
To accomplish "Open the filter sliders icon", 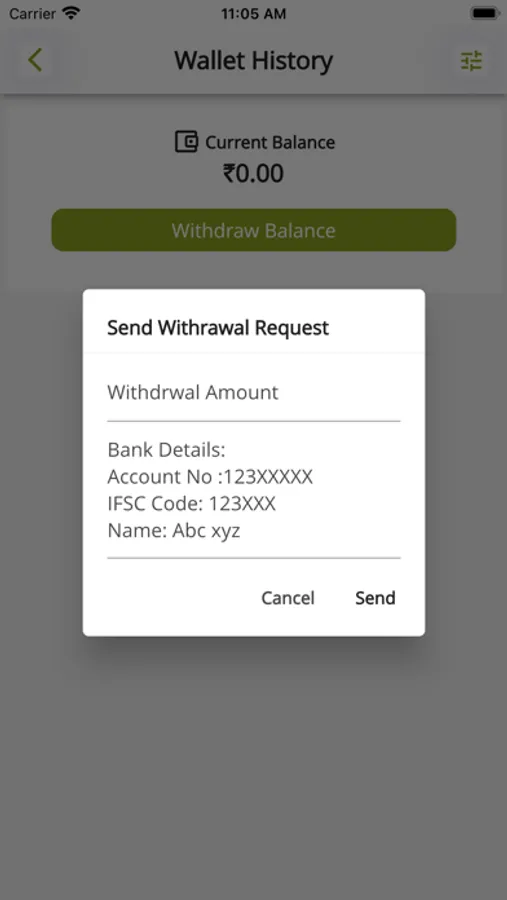I will [471, 61].
